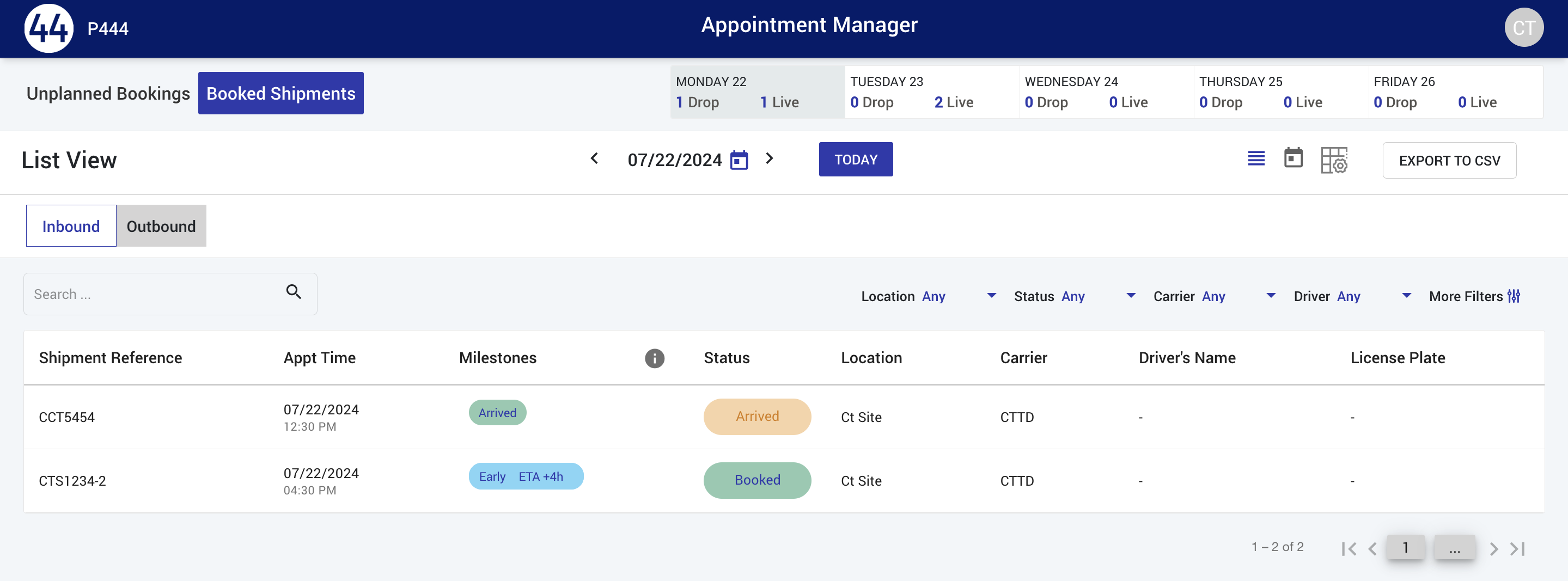The width and height of the screenshot is (1568, 581).
Task: Click Status column header
Action: point(726,358)
